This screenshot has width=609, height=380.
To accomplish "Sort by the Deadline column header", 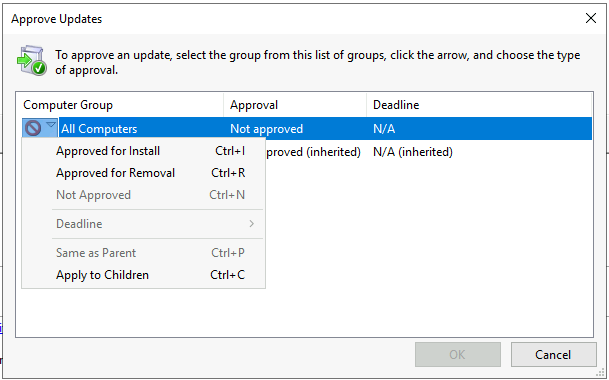I will coord(479,105).
